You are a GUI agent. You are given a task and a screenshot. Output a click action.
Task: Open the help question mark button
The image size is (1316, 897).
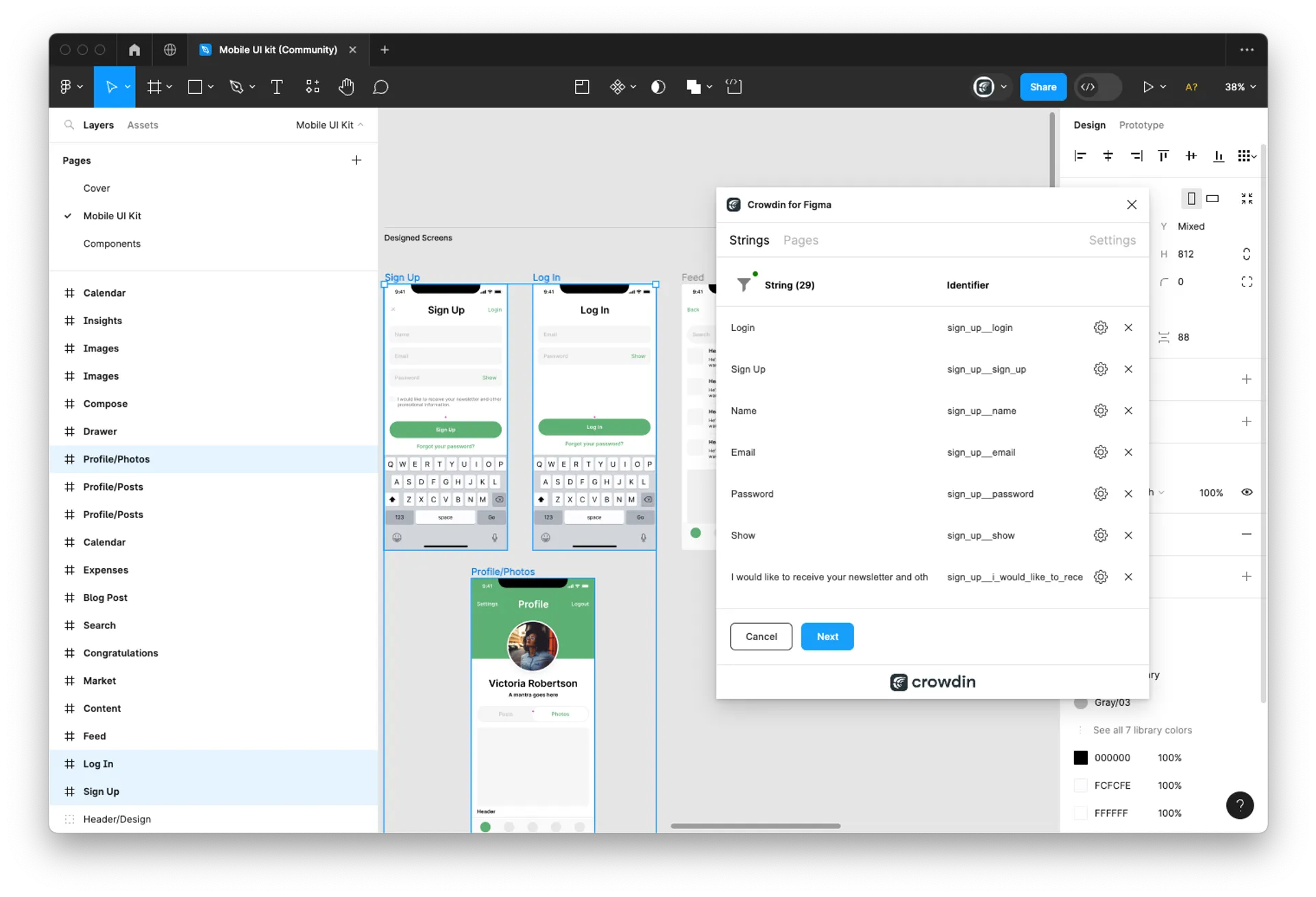pyautogui.click(x=1239, y=805)
